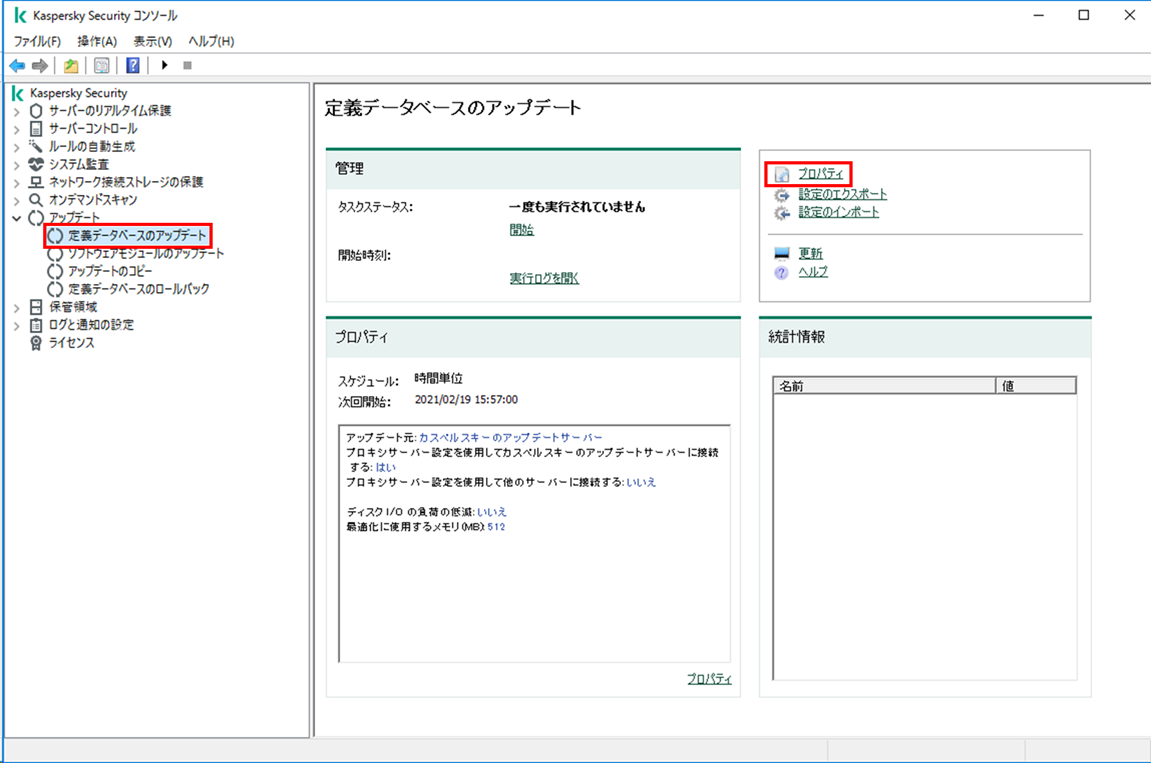Viewport: 1151px width, 763px height.
Task: Click the 更新 refresh link
Action: tap(810, 253)
